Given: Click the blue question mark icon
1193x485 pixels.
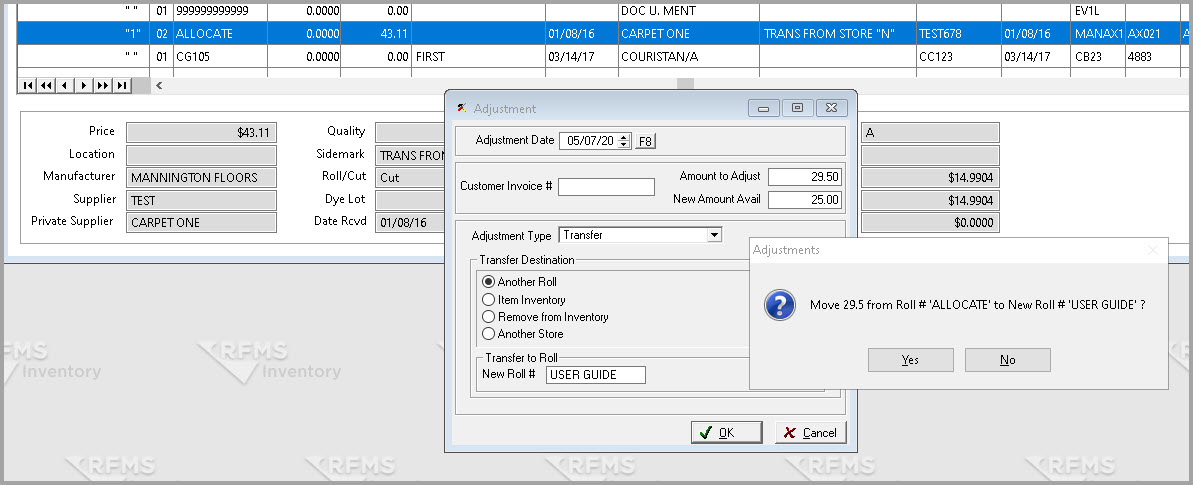Looking at the screenshot, I should 780,305.
